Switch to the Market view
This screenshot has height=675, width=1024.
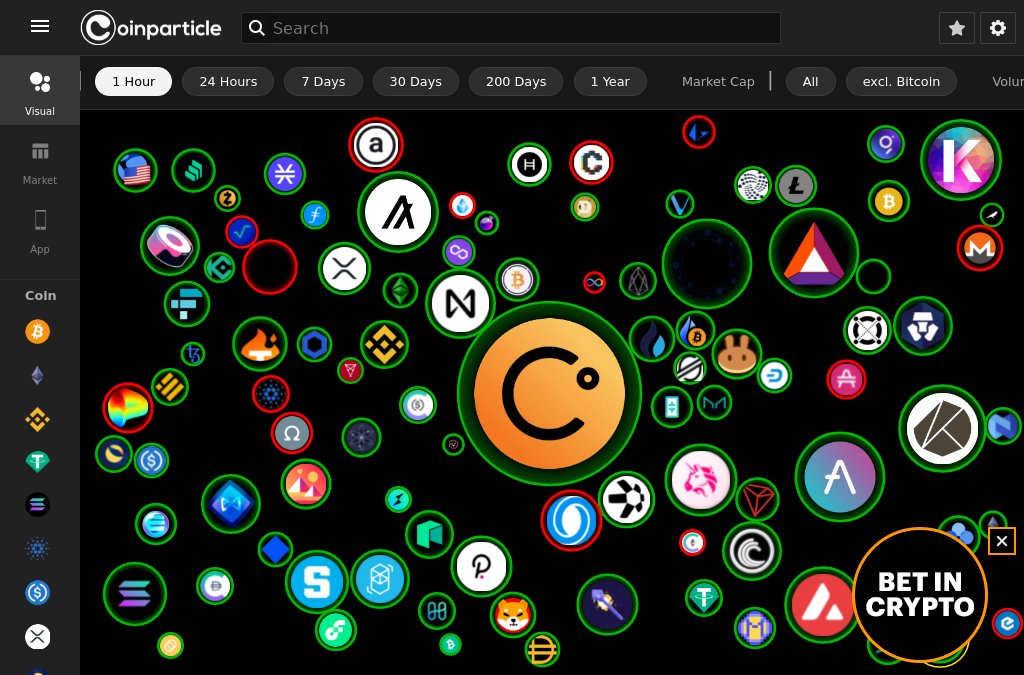click(40, 164)
